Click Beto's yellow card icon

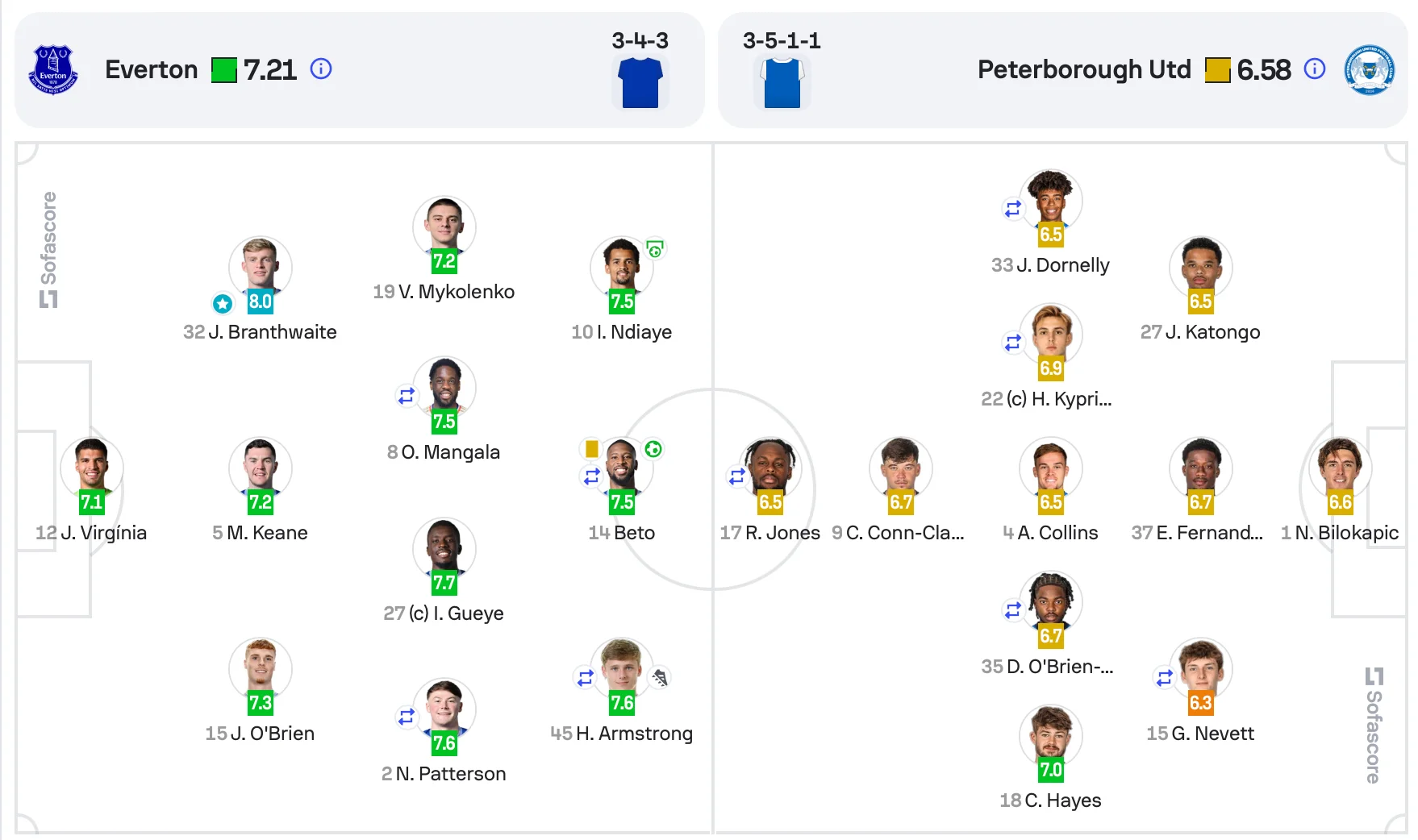pos(591,449)
